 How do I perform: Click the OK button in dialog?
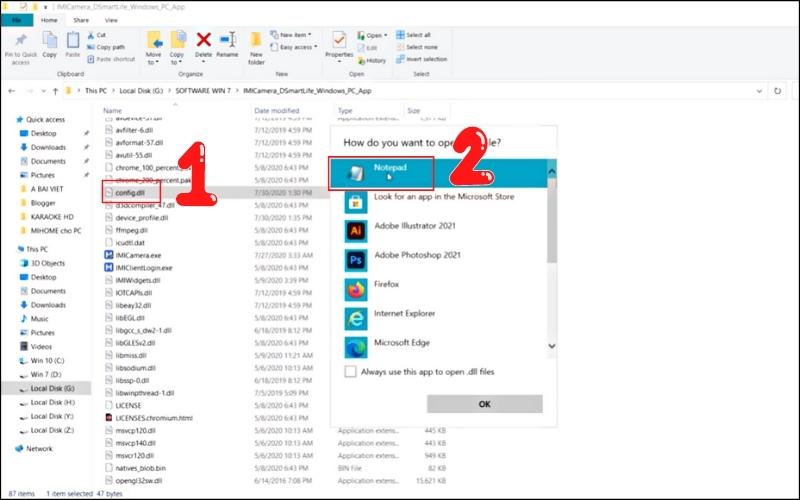point(485,404)
